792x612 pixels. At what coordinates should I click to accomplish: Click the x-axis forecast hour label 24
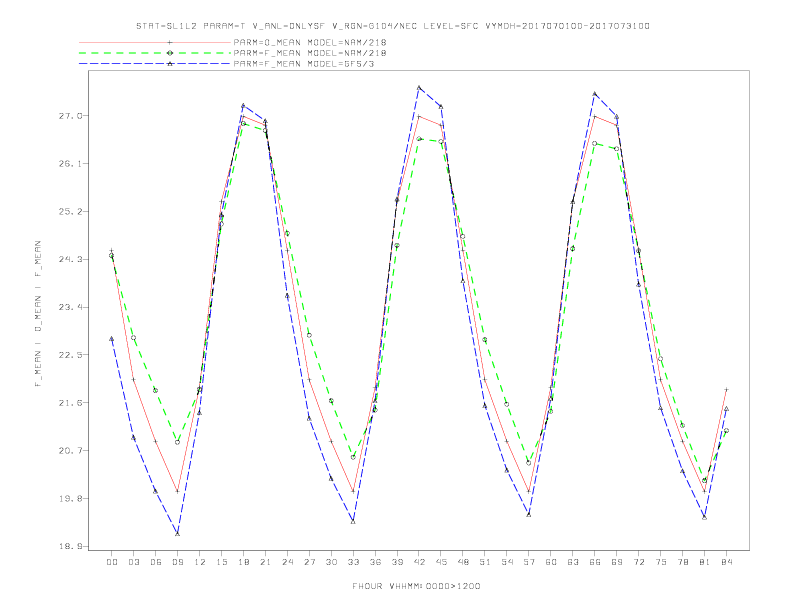[x=287, y=562]
